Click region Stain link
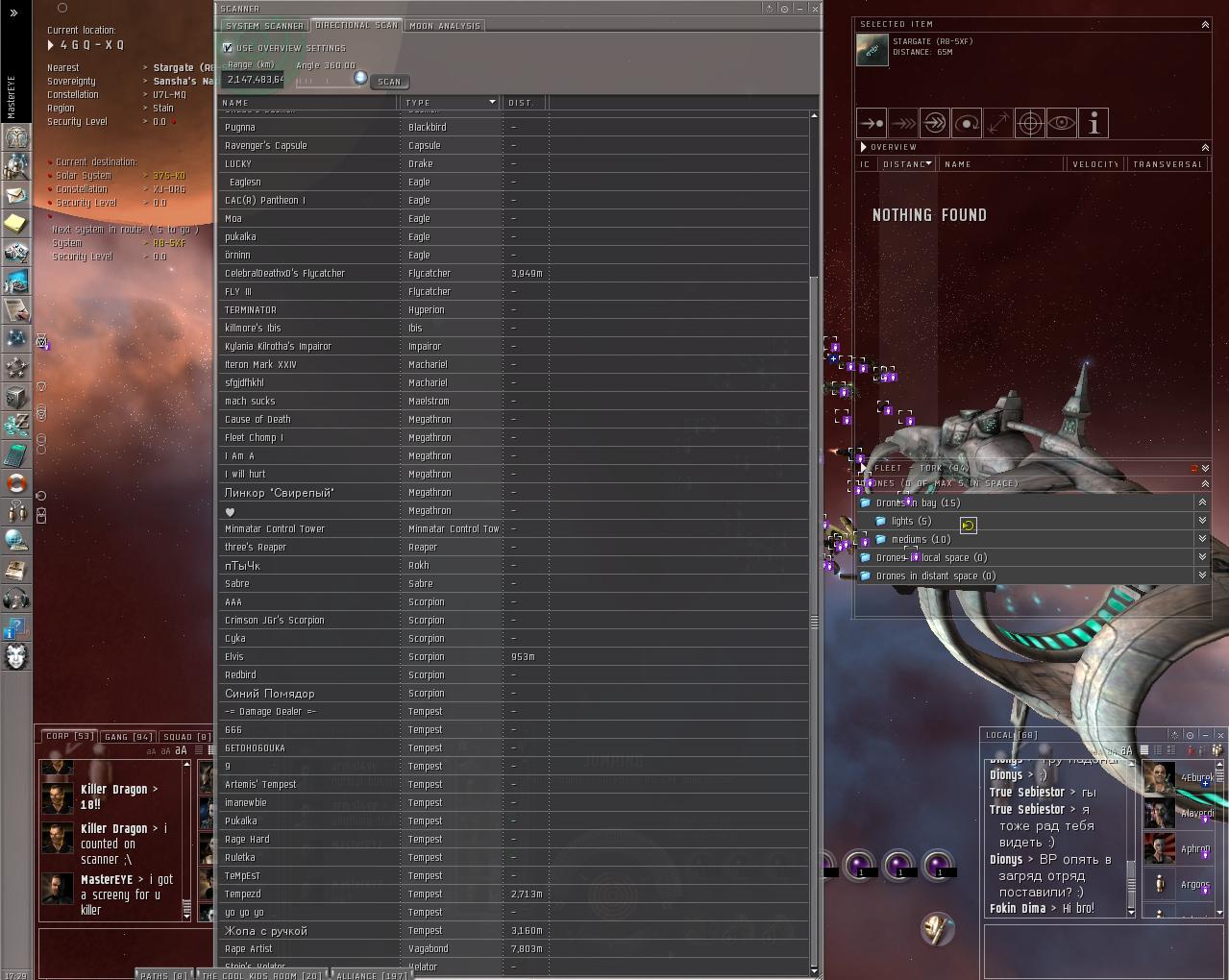Screen dimensions: 1229x980 coord(163,109)
